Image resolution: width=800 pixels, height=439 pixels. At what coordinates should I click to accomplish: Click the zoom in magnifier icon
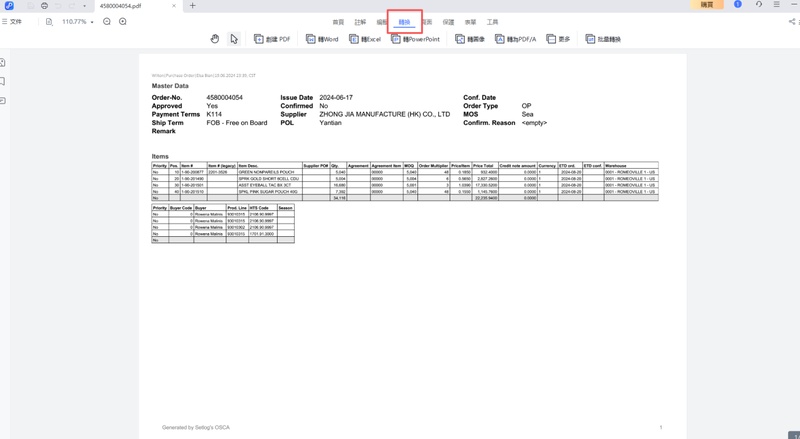[x=123, y=21]
